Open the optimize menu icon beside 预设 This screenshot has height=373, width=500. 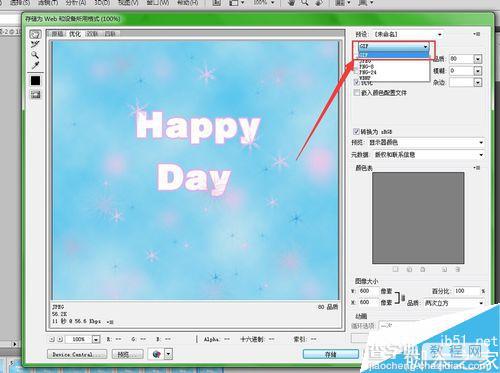pyautogui.click(x=477, y=34)
